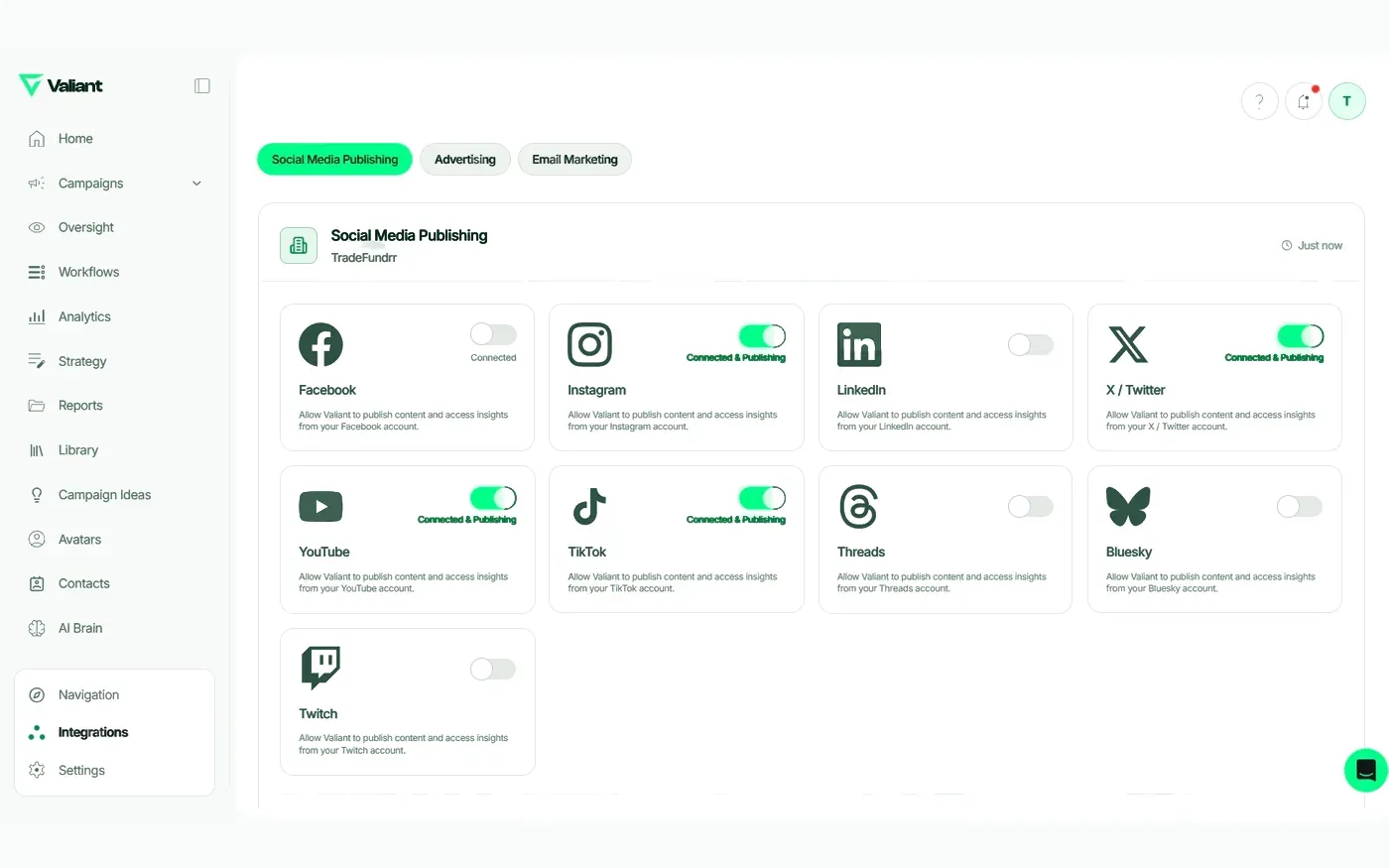Click the Threads integration card

(x=946, y=540)
